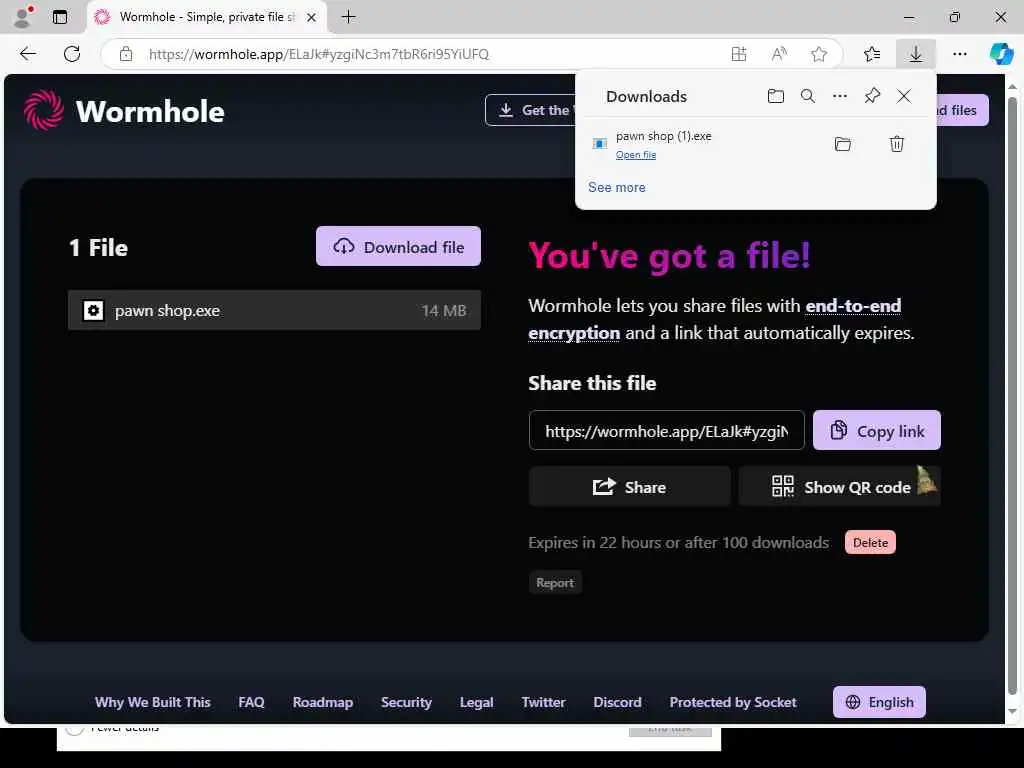Open the Favorites list icon
Screen dimensions: 1024x768
(872, 54)
